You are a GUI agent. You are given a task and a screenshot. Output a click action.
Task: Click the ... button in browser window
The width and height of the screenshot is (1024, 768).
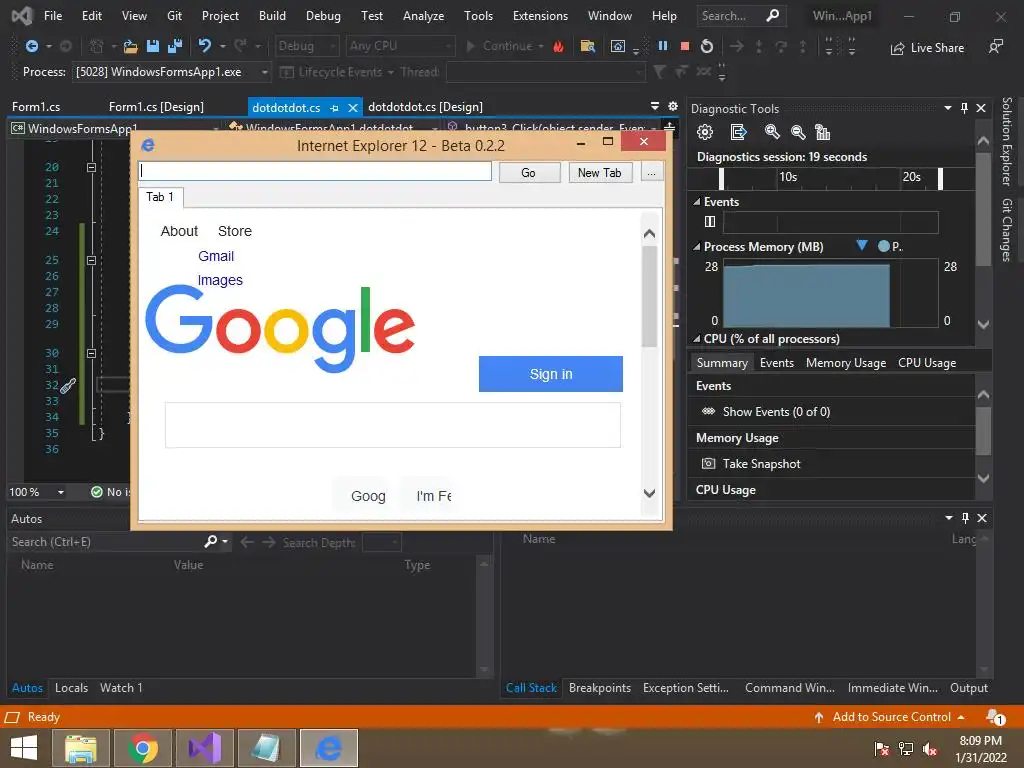(652, 172)
